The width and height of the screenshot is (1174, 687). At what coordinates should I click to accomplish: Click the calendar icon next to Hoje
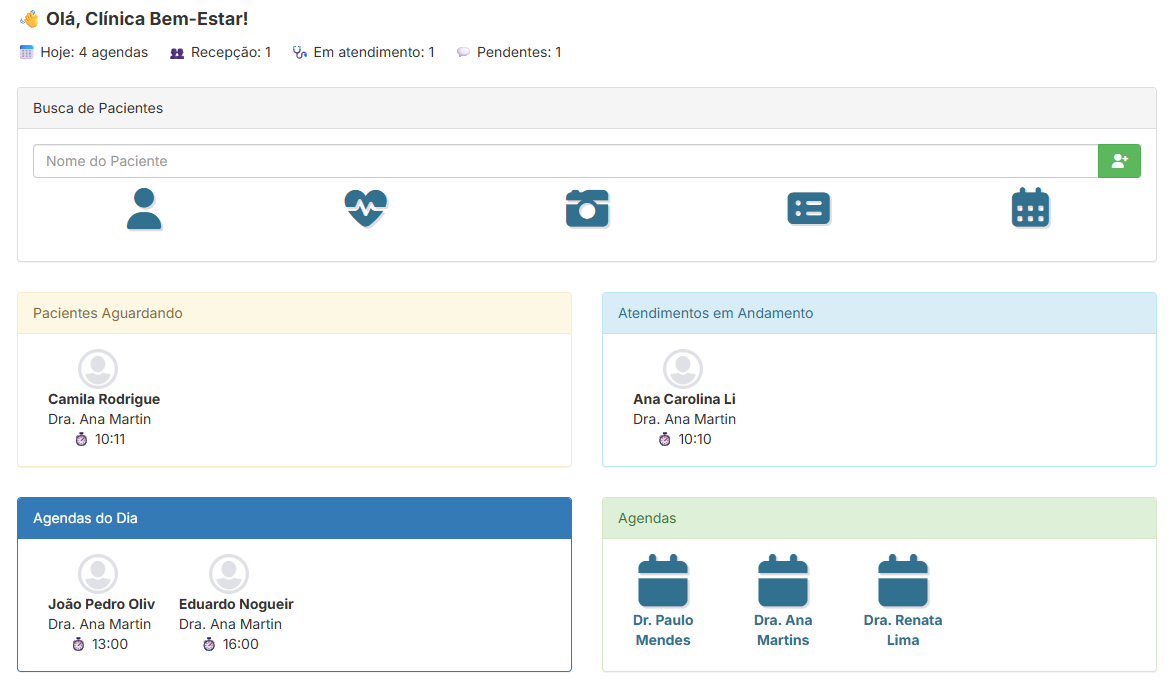point(26,52)
